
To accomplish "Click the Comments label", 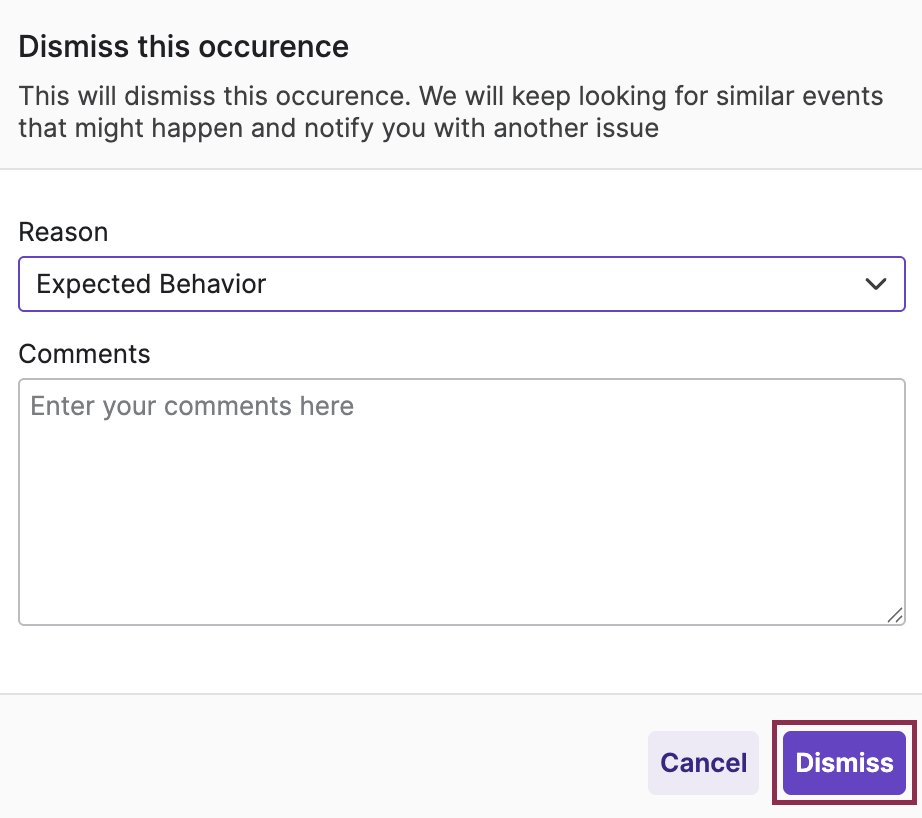I will point(84,354).
